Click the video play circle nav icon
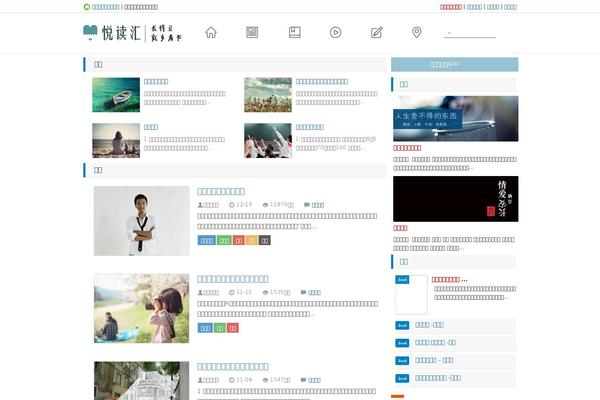This screenshot has height=400, width=600. click(x=335, y=32)
